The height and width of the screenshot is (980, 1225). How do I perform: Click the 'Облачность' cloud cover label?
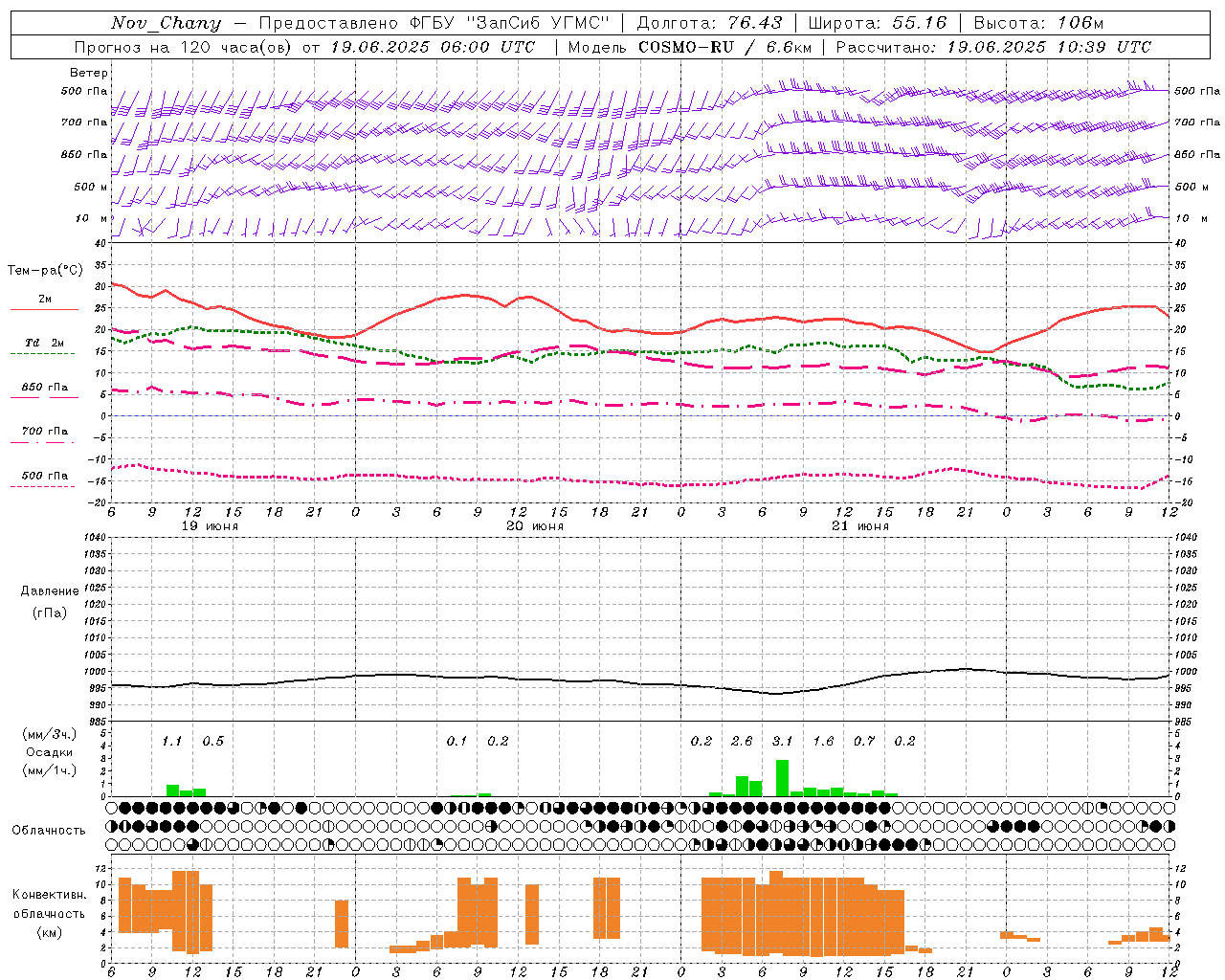coord(49,831)
